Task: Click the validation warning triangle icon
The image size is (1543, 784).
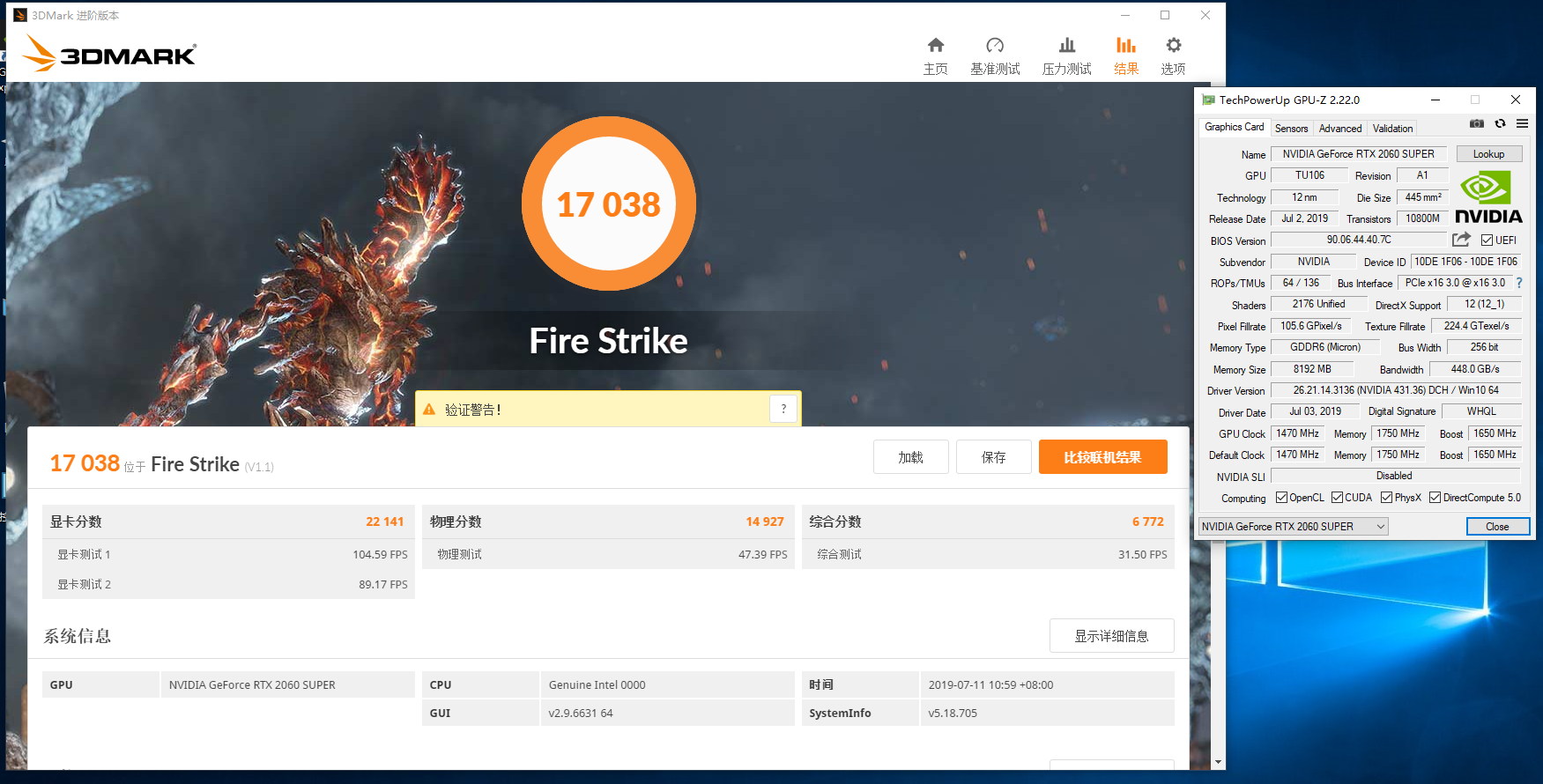Action: [x=430, y=410]
